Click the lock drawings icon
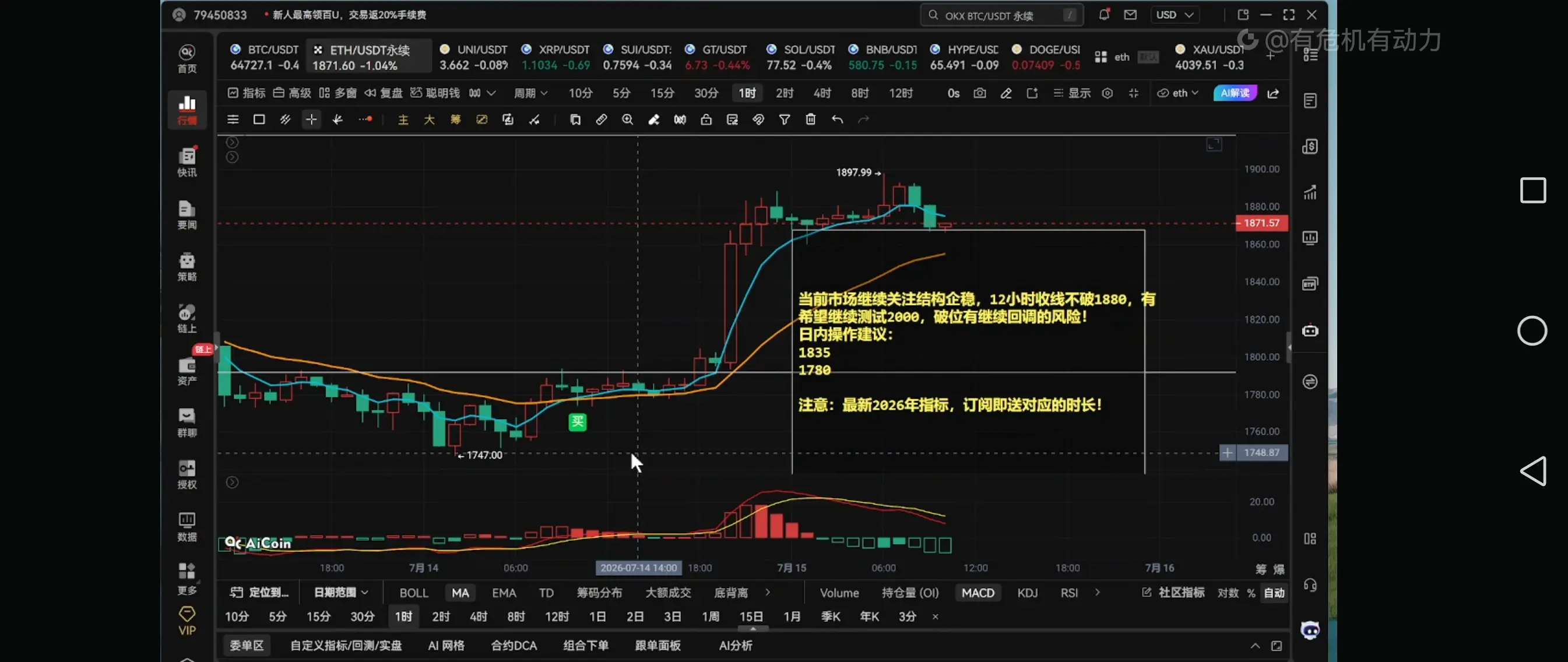Screen dimensions: 1568x662 pyautogui.click(x=706, y=119)
